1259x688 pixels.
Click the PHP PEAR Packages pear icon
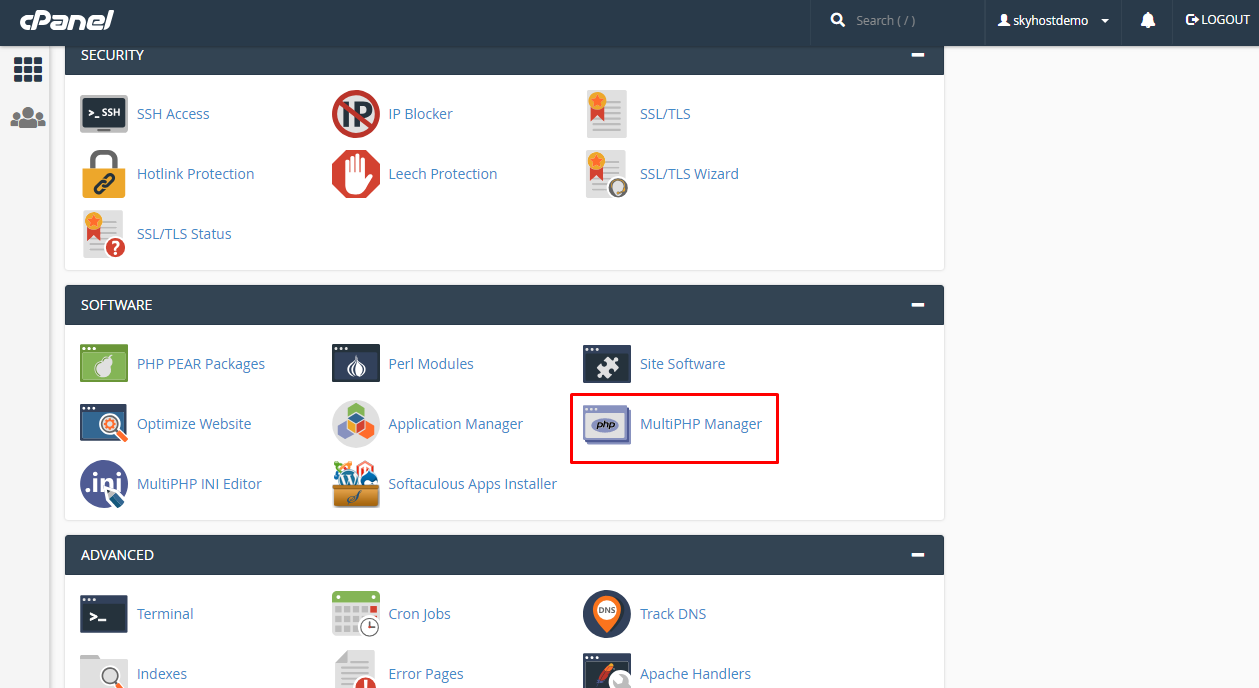pyautogui.click(x=104, y=364)
